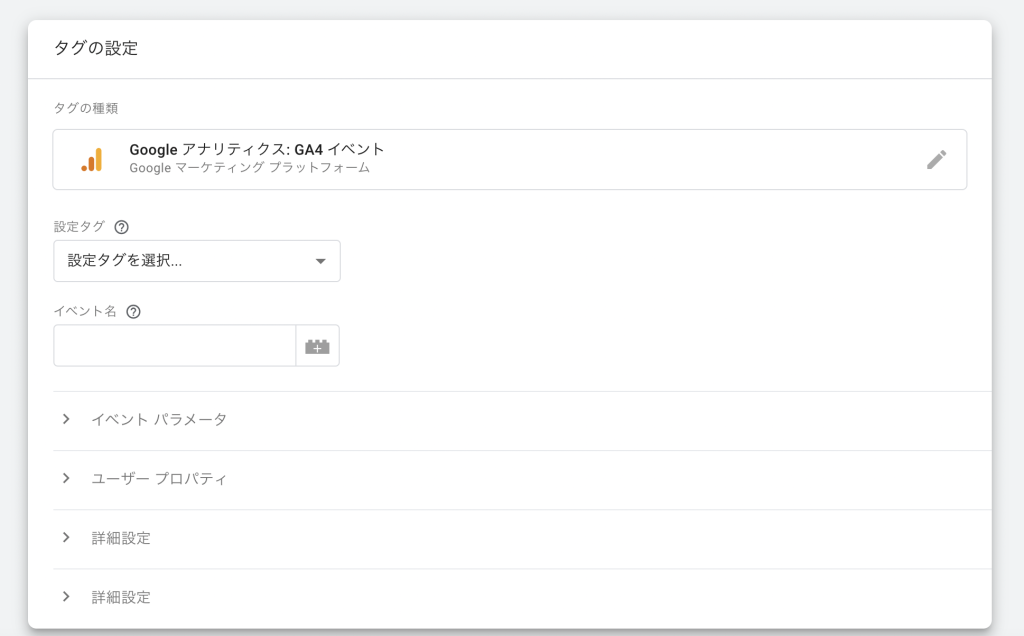Expand the イベント パラメータ chevron

[66, 419]
